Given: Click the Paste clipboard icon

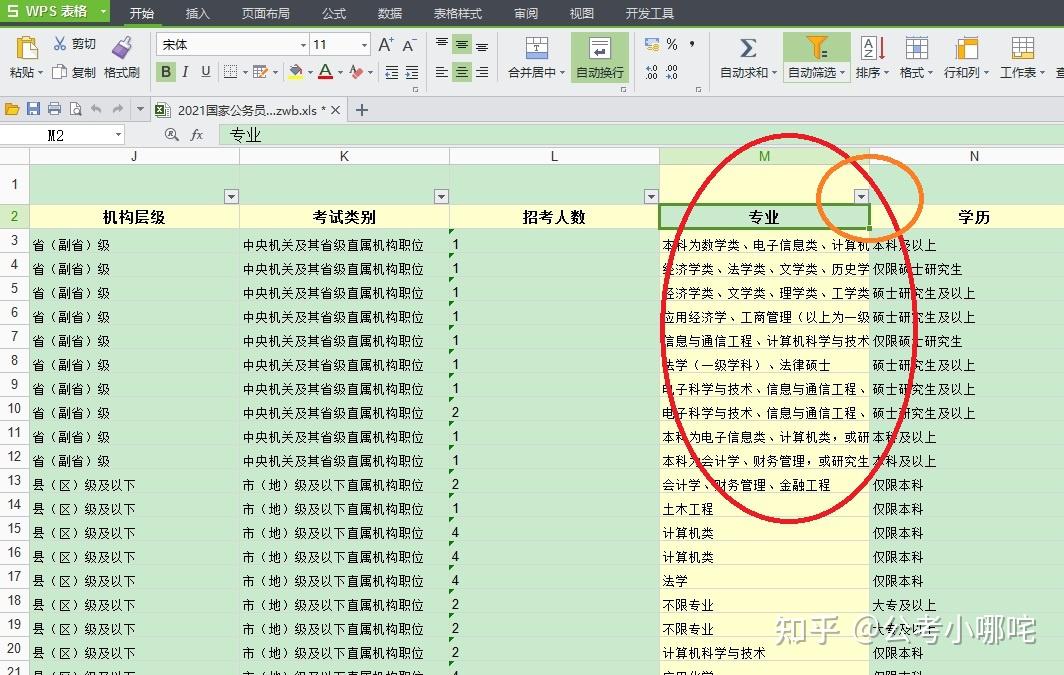Looking at the screenshot, I should click(26, 47).
